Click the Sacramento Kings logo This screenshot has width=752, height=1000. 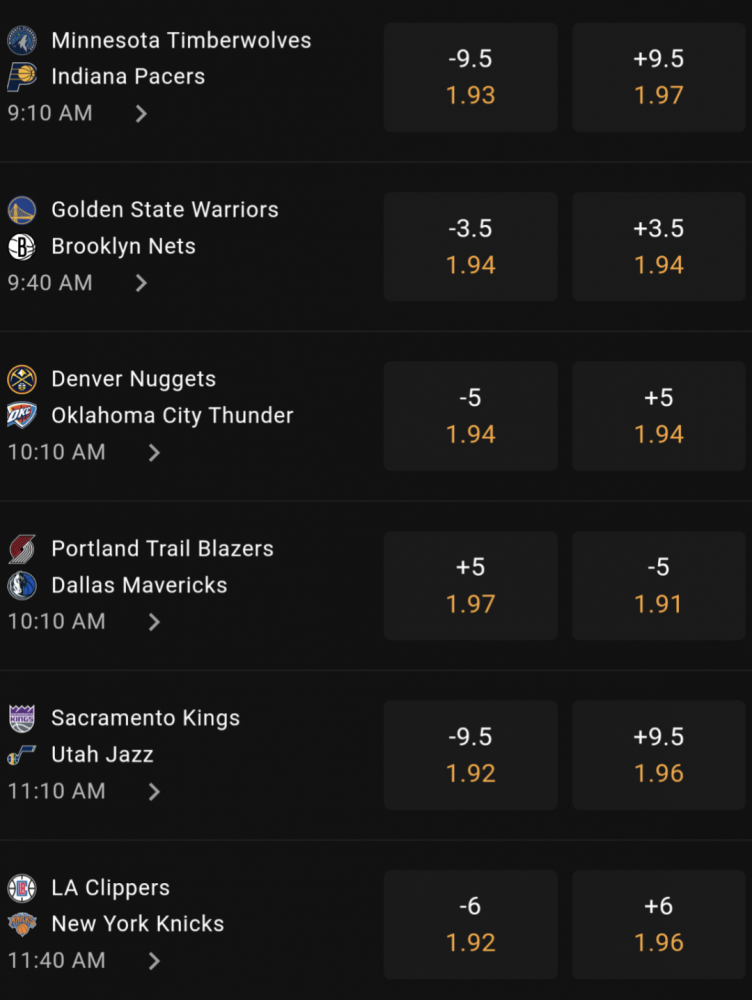[x=22, y=717]
